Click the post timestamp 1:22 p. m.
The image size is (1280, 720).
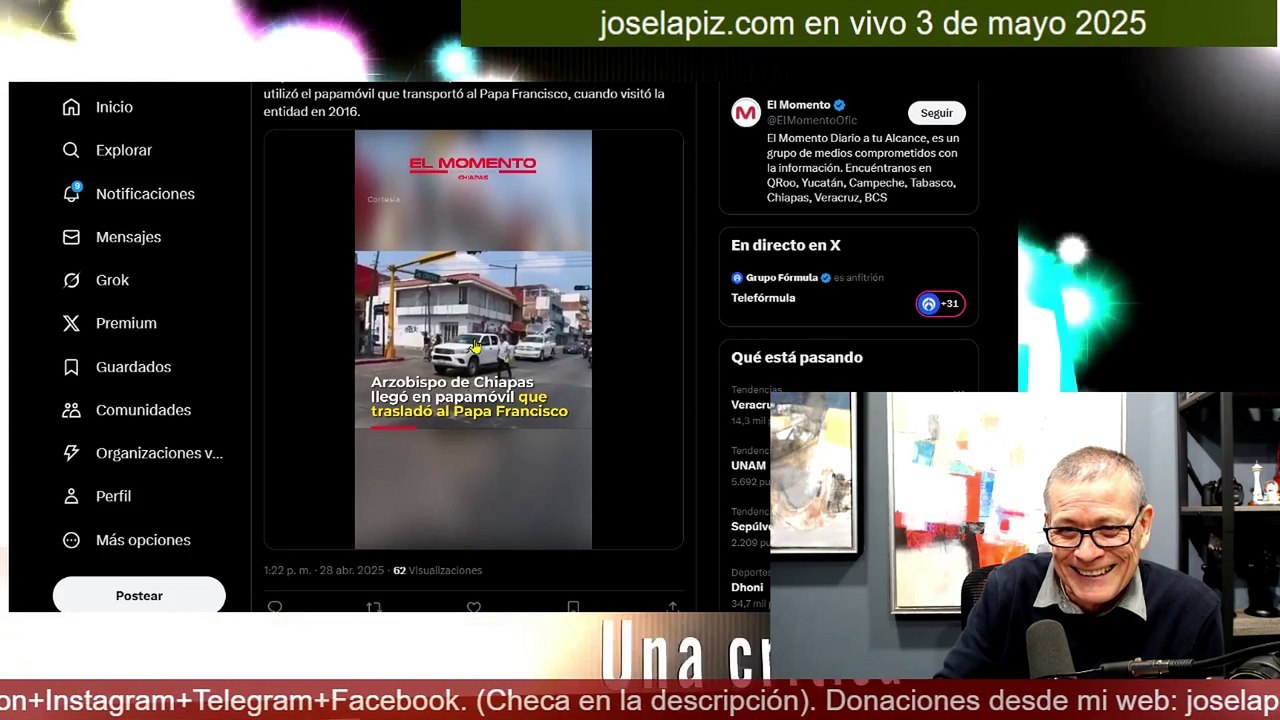click(287, 570)
